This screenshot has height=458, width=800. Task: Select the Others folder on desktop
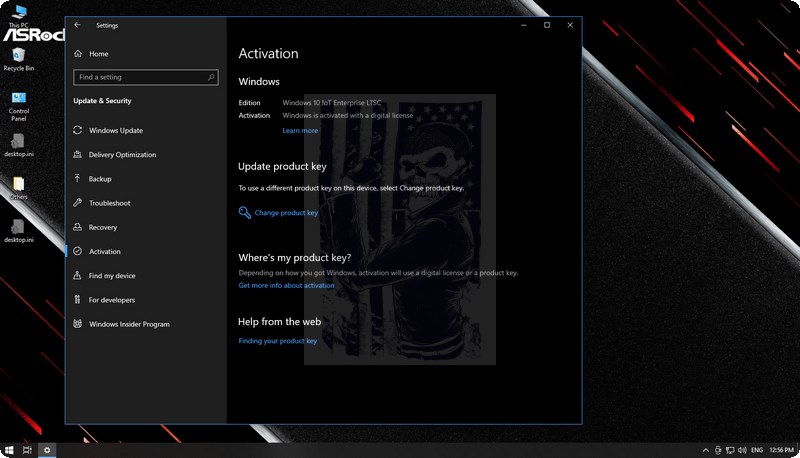(x=19, y=188)
